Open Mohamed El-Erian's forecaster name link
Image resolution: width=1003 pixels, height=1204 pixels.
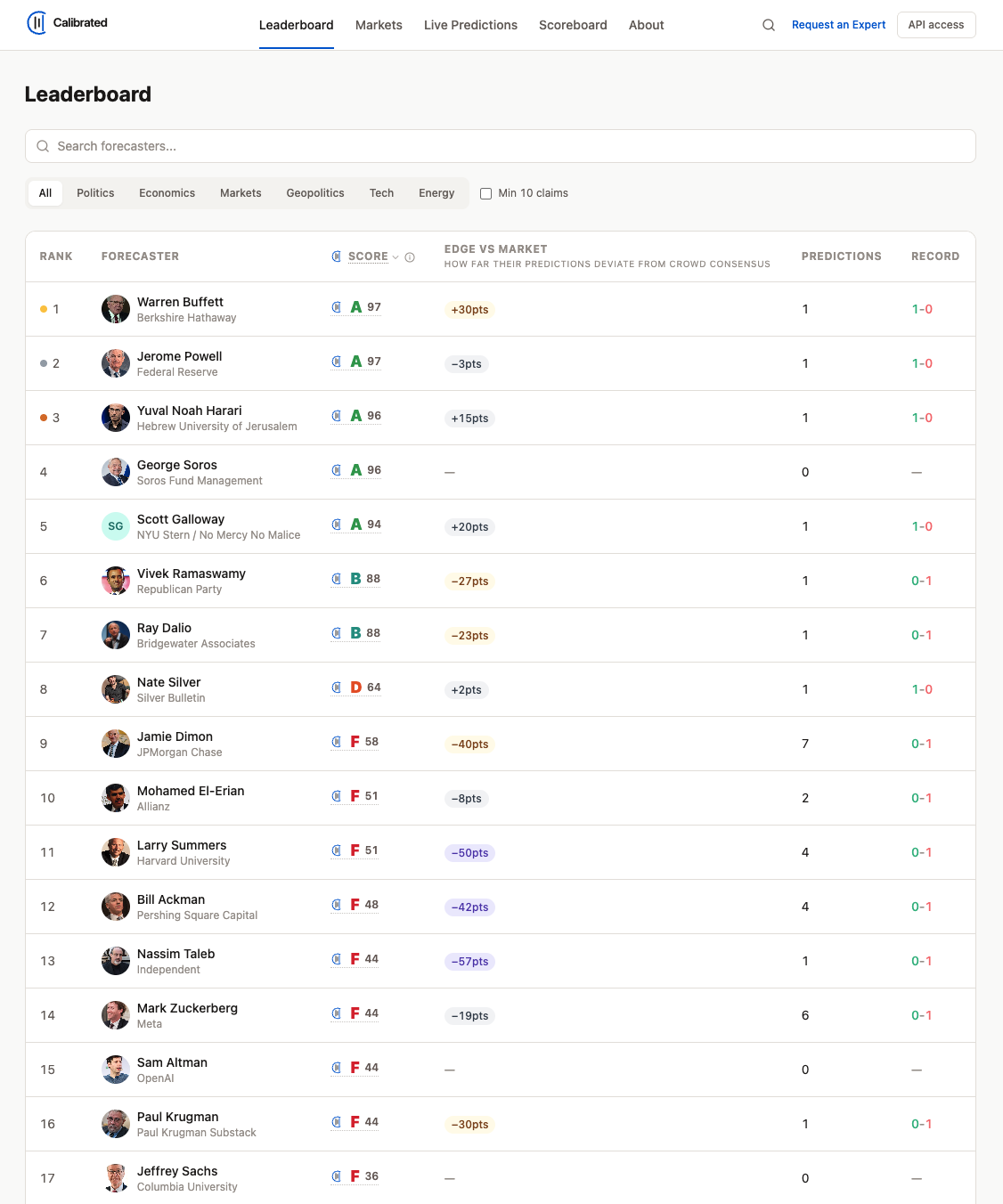tap(191, 791)
